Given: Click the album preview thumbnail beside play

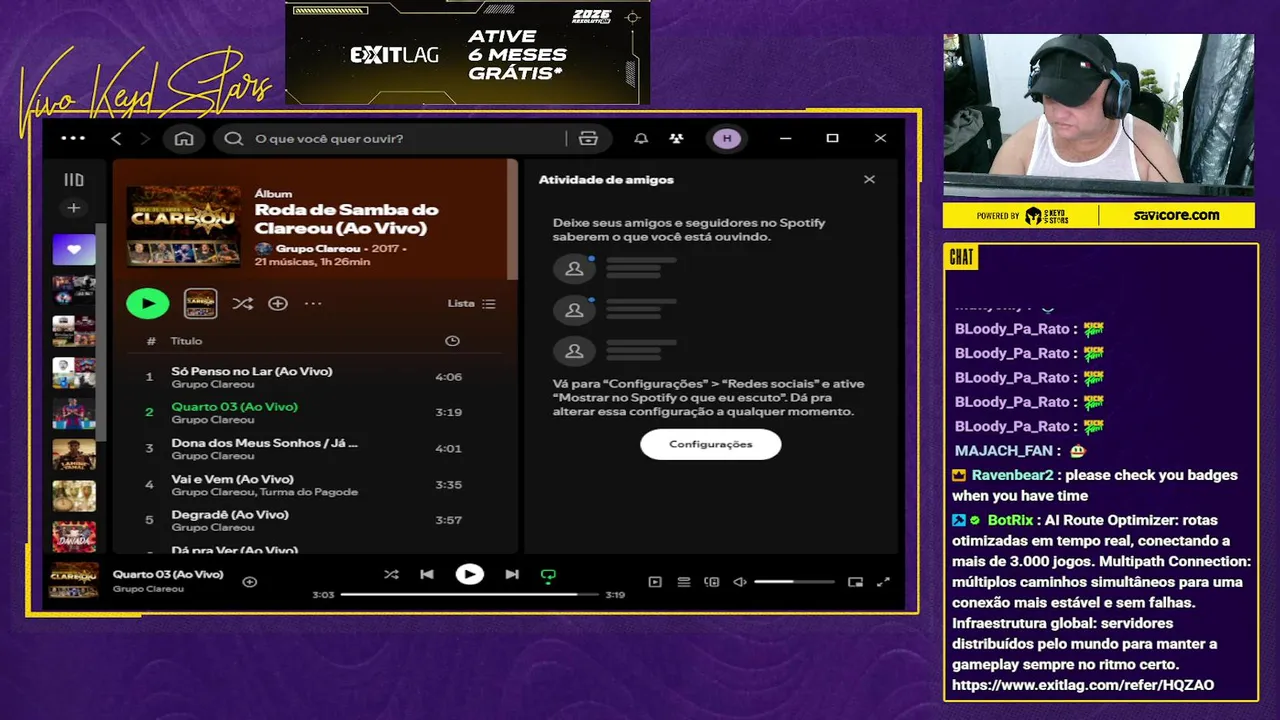Looking at the screenshot, I should (x=200, y=303).
